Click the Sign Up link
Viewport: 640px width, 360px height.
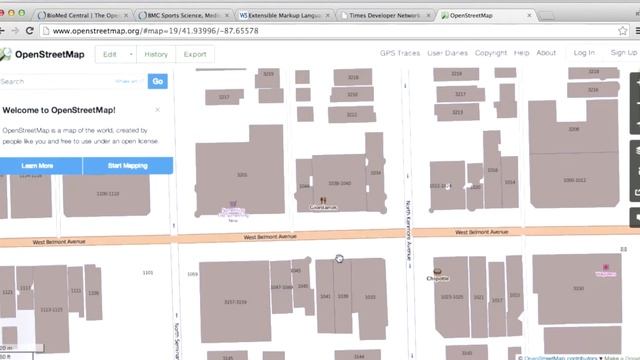pos(624,53)
